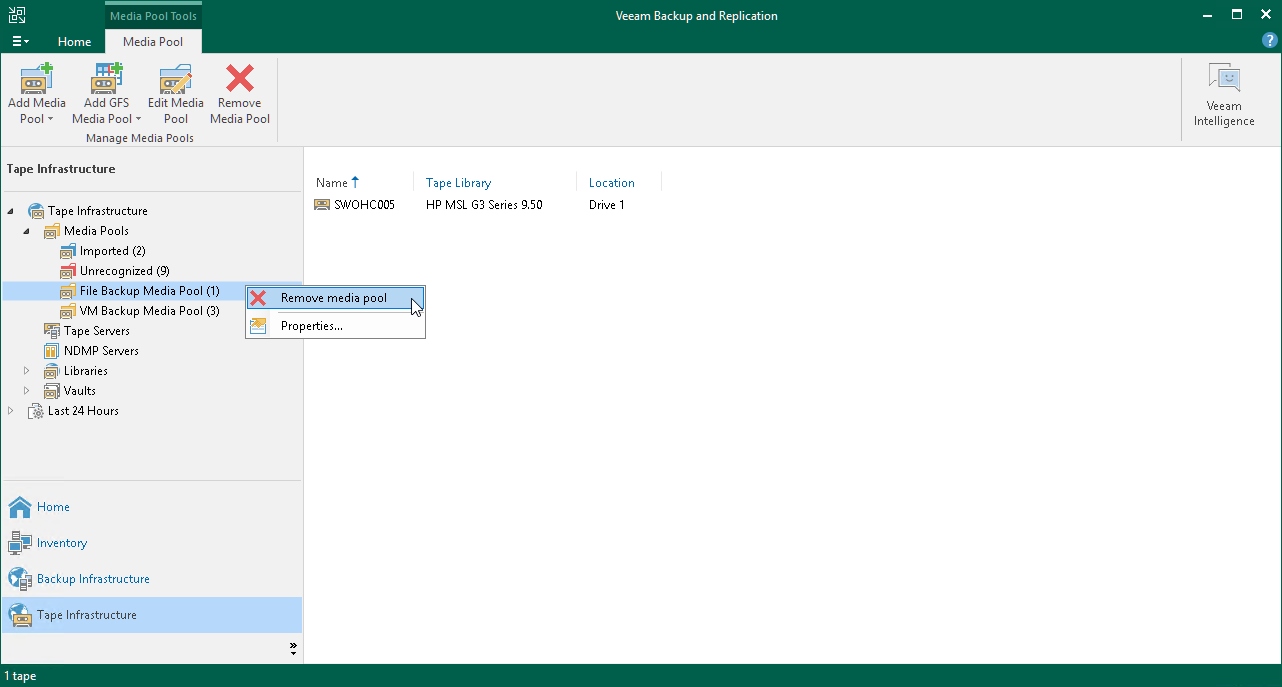Choose Remove media pool from context menu
The height and width of the screenshot is (687, 1282).
tap(336, 298)
